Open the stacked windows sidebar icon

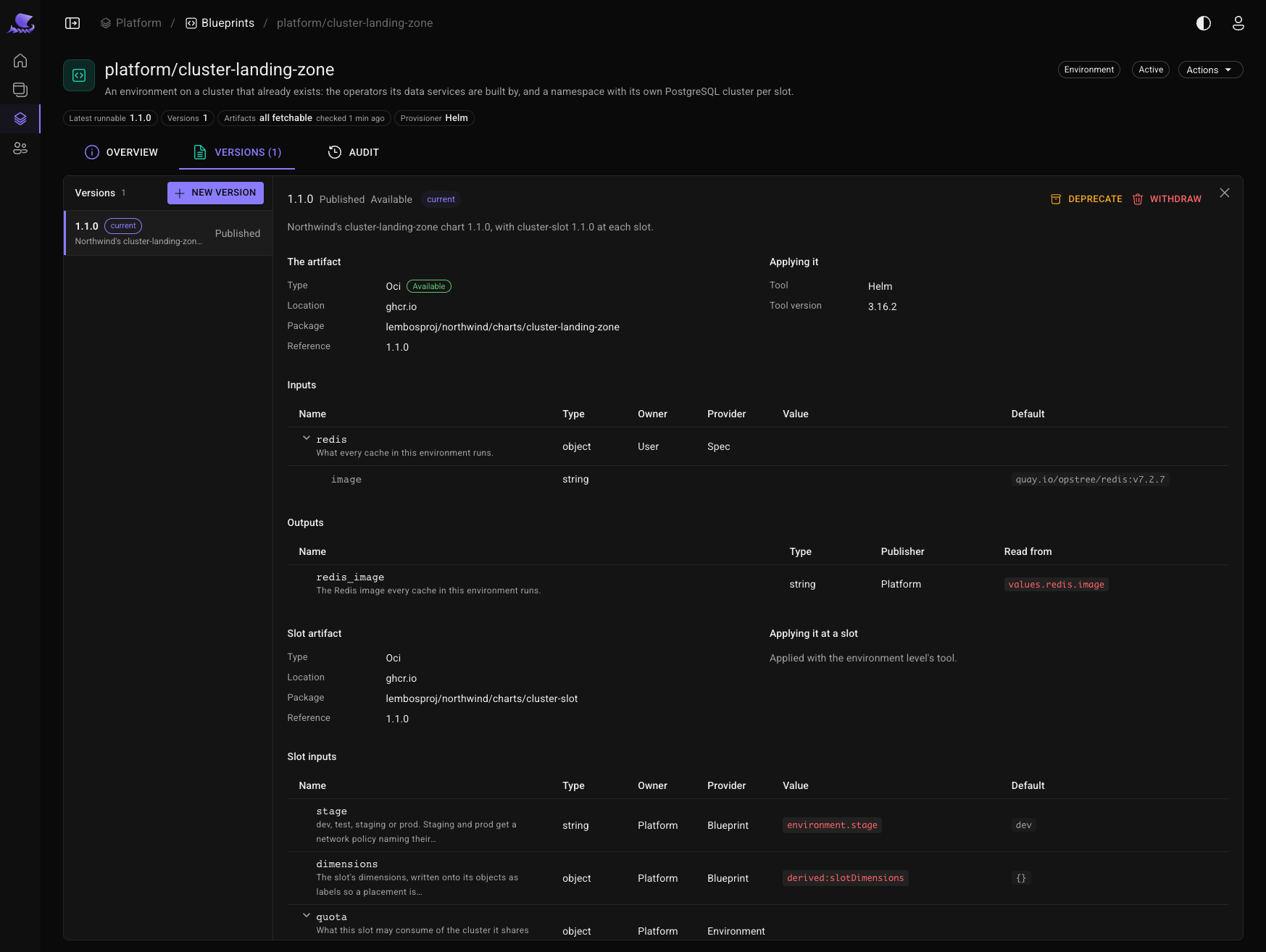tap(20, 90)
